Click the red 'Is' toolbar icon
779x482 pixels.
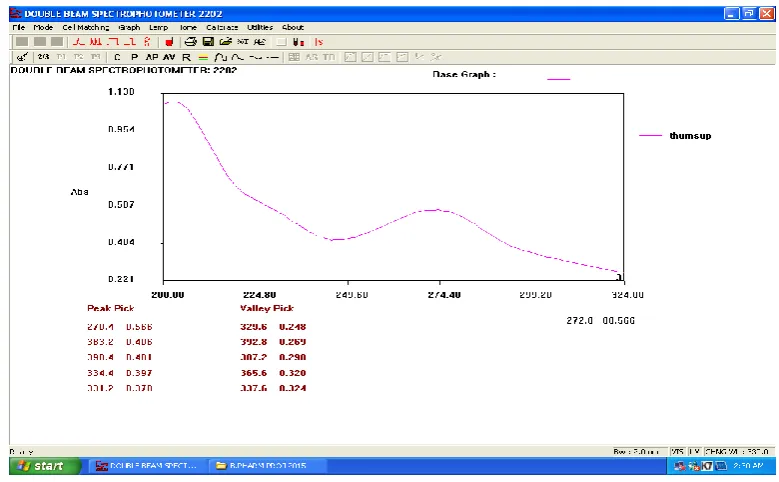[318, 42]
